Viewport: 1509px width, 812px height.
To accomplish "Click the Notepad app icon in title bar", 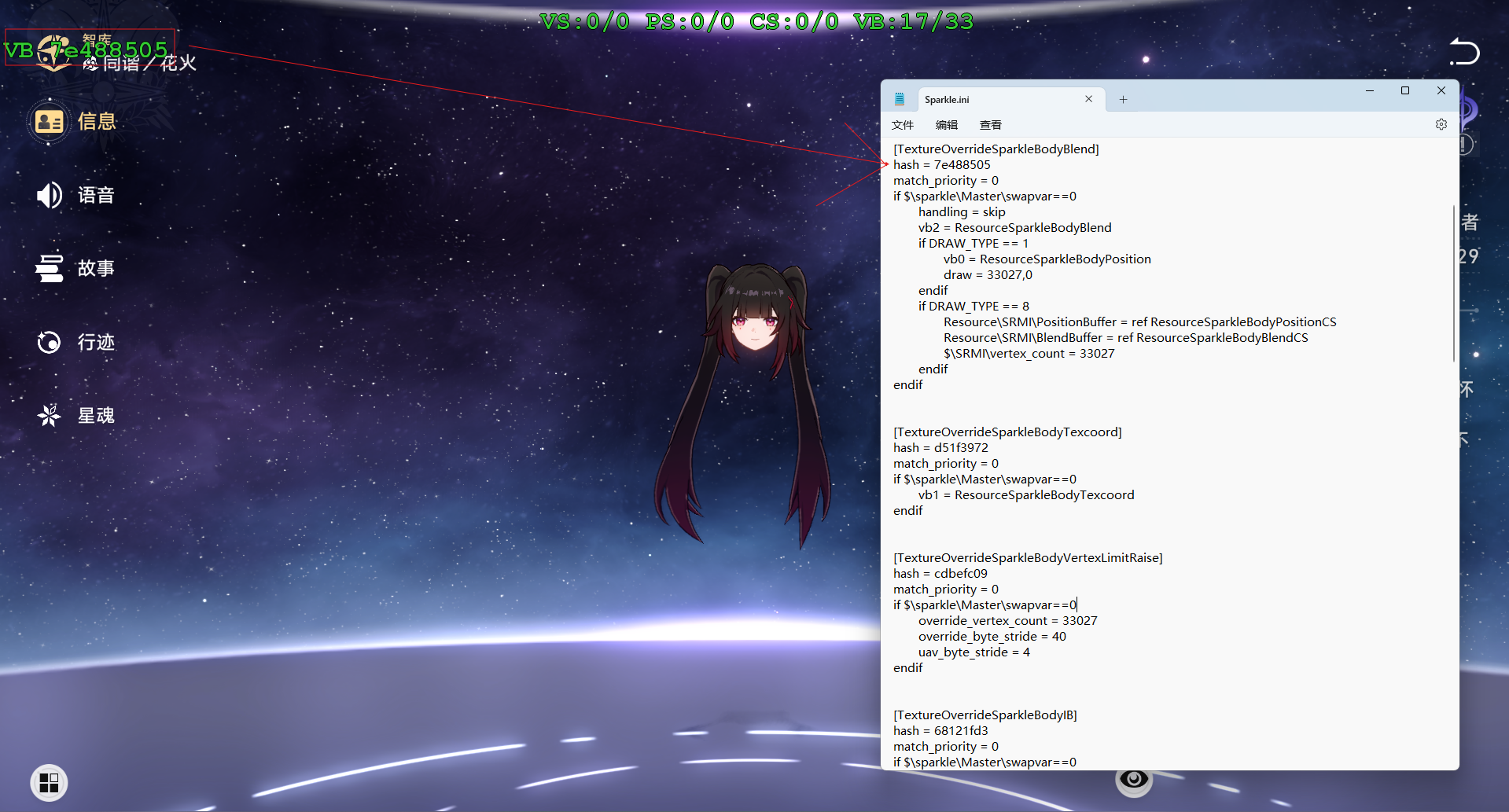I will click(900, 99).
